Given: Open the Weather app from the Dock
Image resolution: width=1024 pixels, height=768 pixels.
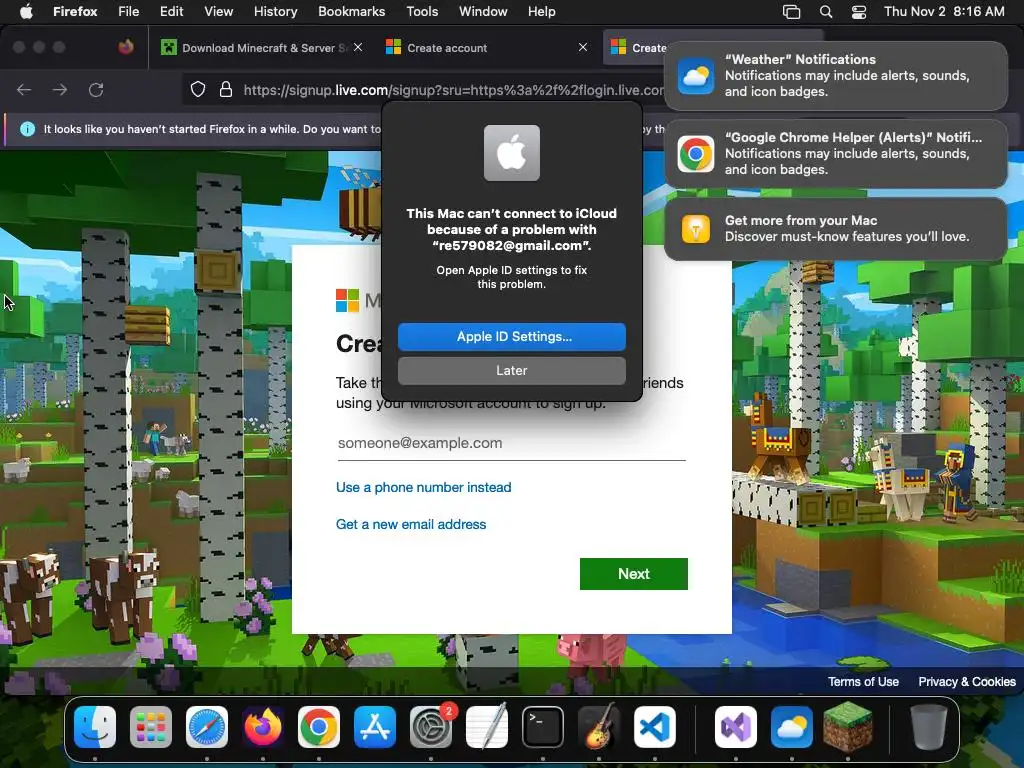Looking at the screenshot, I should pyautogui.click(x=792, y=727).
